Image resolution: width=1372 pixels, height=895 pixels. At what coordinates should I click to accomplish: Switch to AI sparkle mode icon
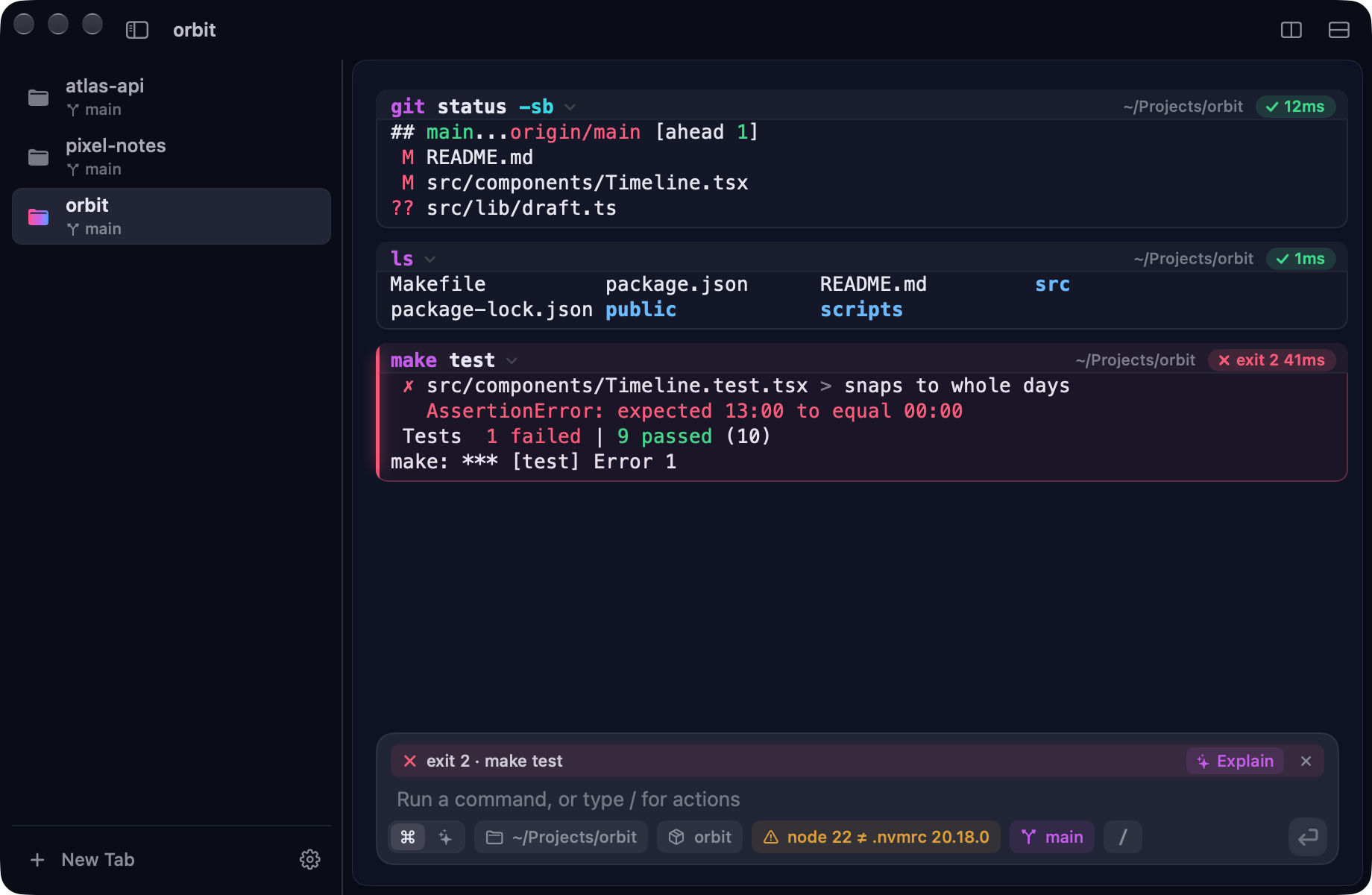click(445, 837)
